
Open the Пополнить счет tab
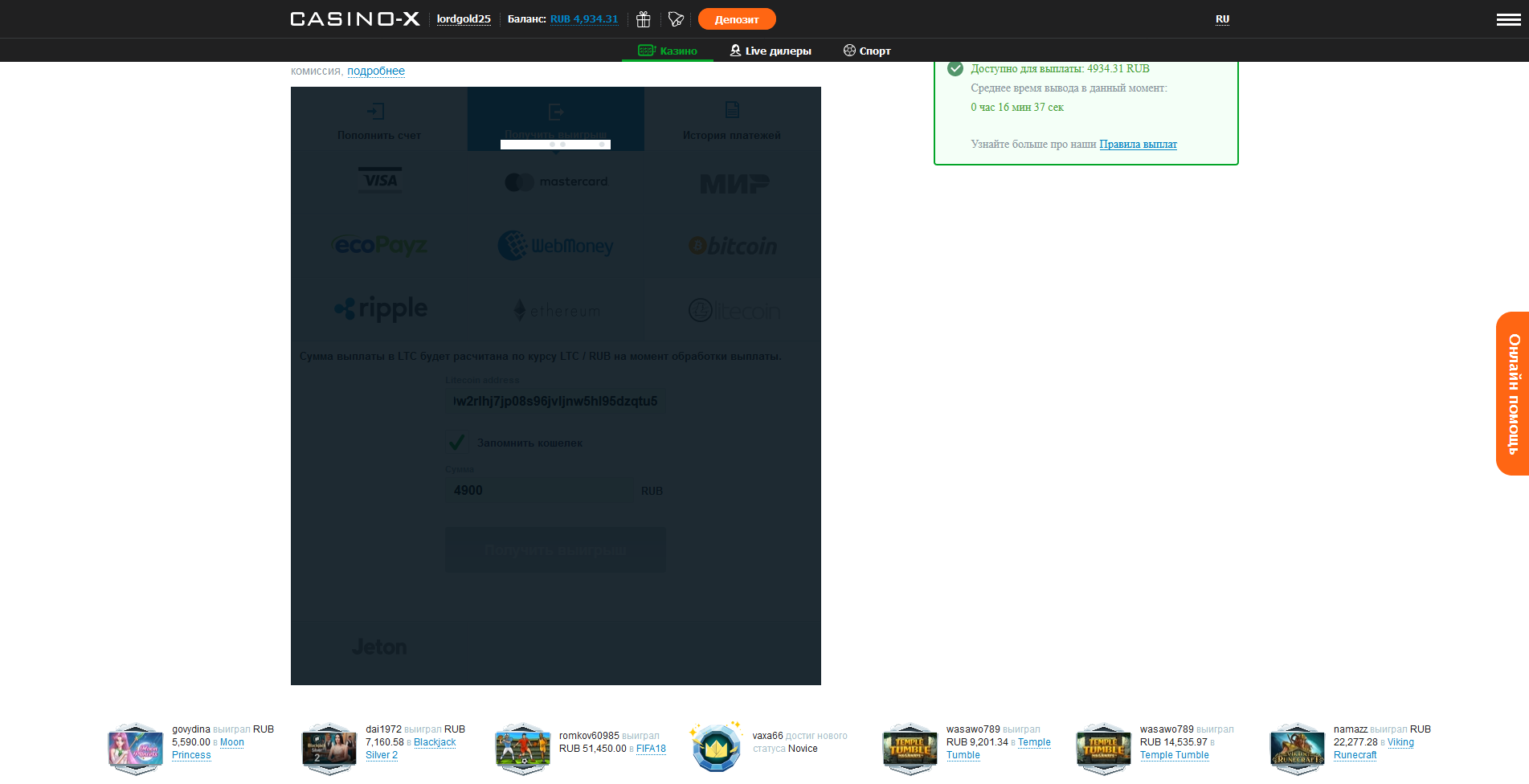click(379, 119)
